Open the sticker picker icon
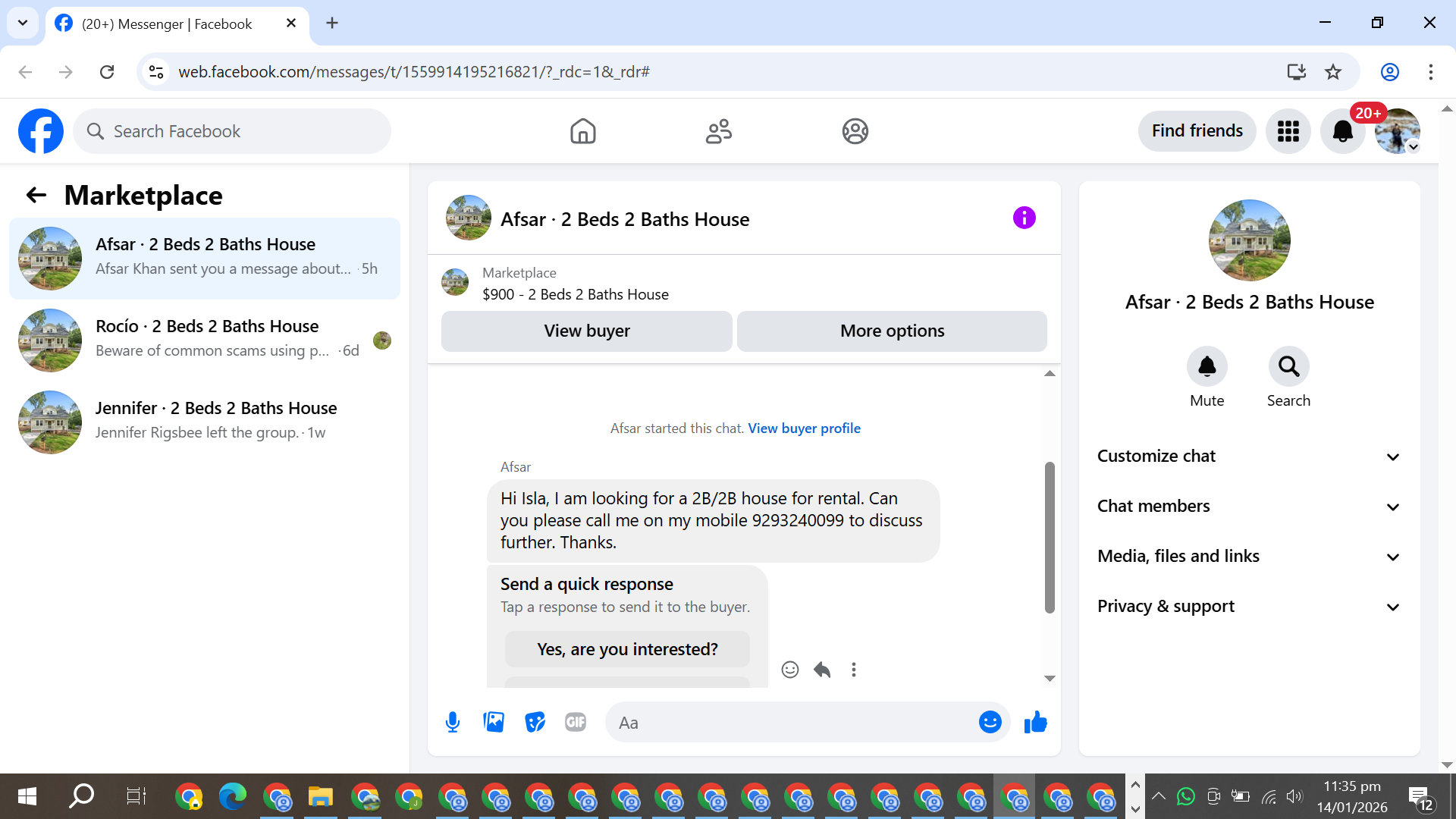The image size is (1456, 819). pyautogui.click(x=535, y=722)
